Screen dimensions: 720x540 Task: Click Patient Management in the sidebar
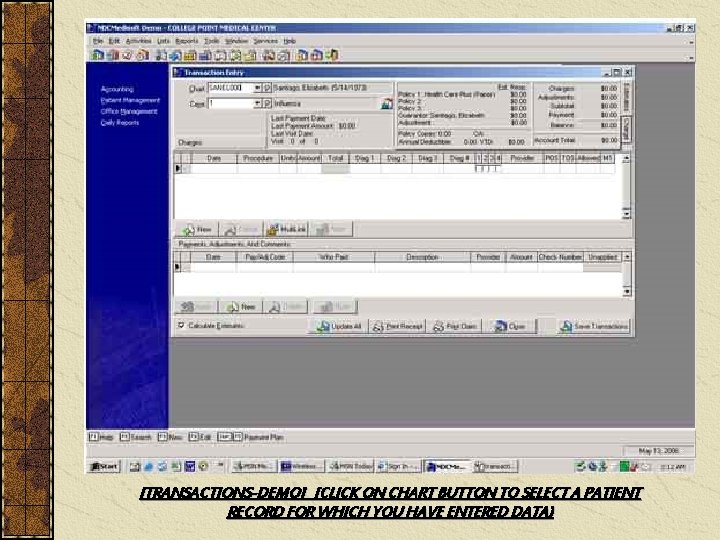pyautogui.click(x=130, y=100)
